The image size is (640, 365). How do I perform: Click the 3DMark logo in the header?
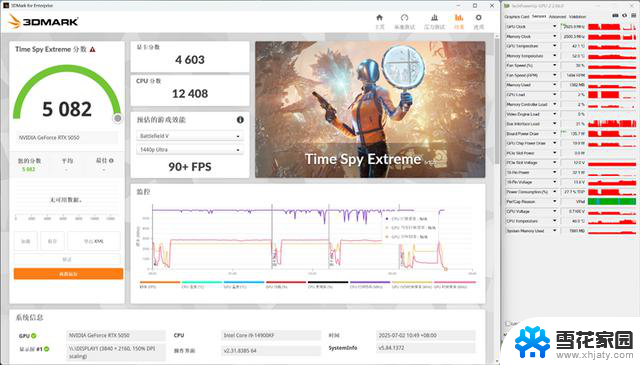pos(43,22)
